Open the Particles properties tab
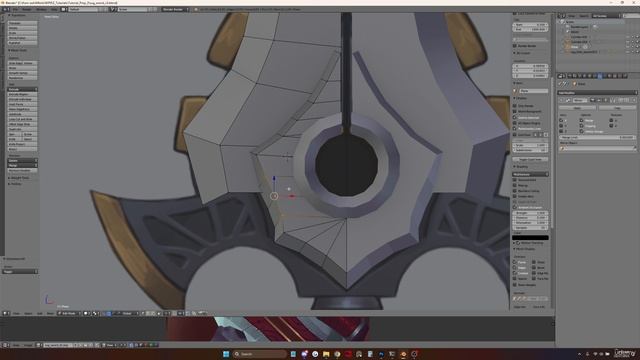The width and height of the screenshot is (640, 360). pos(620,76)
